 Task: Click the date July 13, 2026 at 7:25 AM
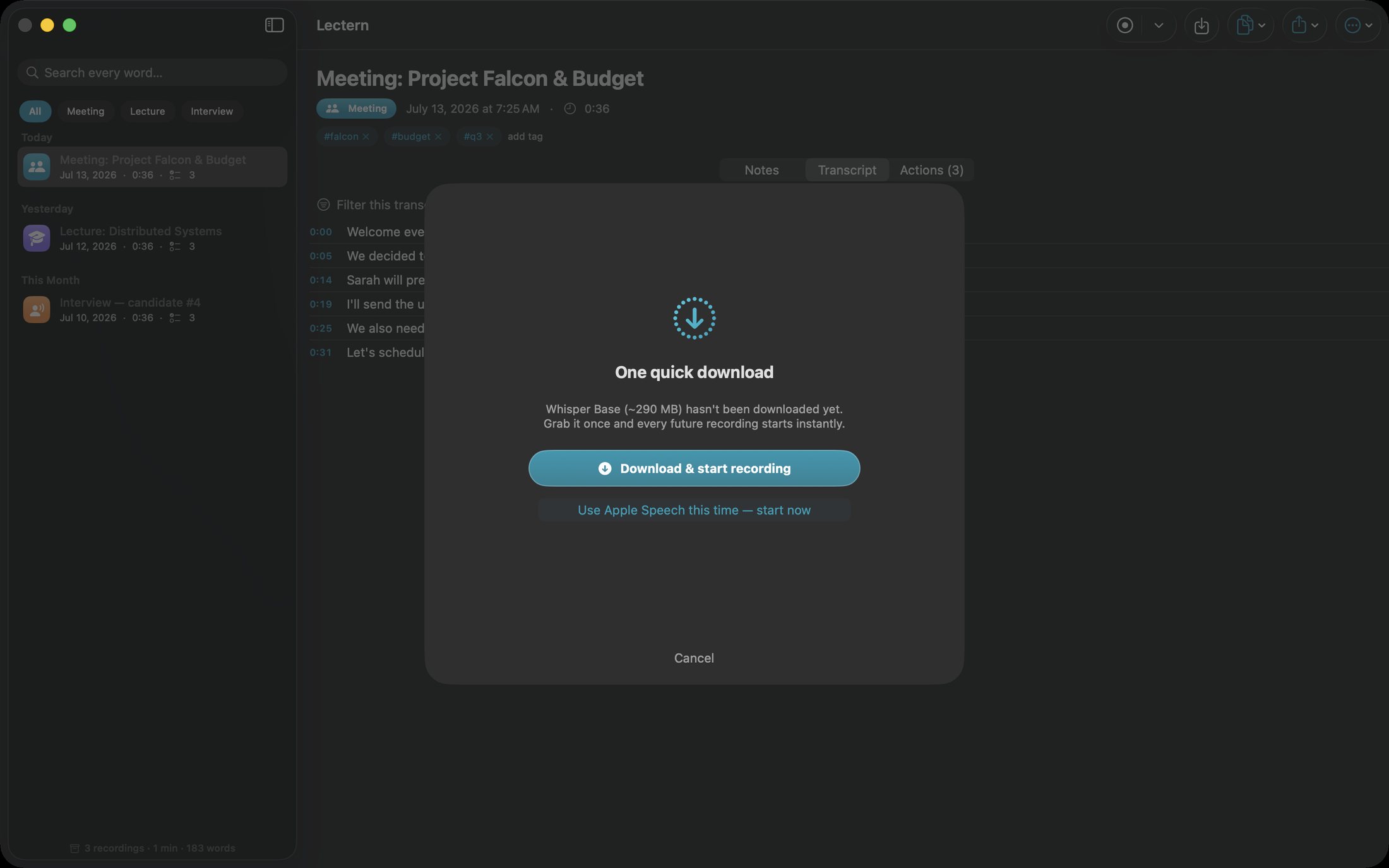[x=472, y=109]
